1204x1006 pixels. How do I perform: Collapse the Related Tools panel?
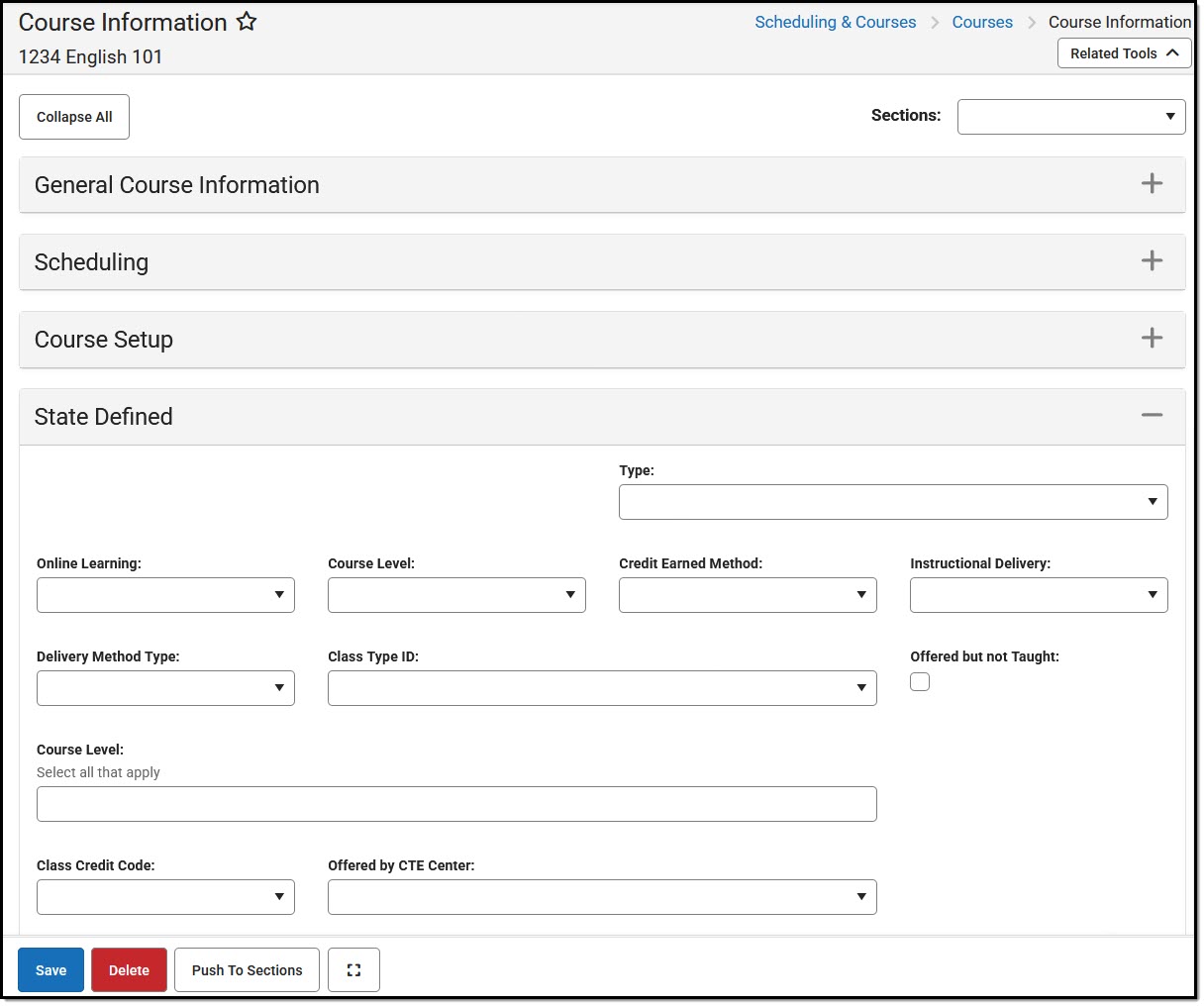tap(1124, 52)
